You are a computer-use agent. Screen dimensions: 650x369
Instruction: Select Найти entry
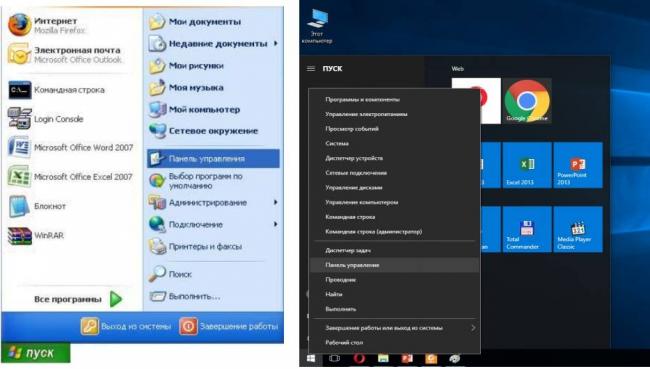[x=394, y=294]
